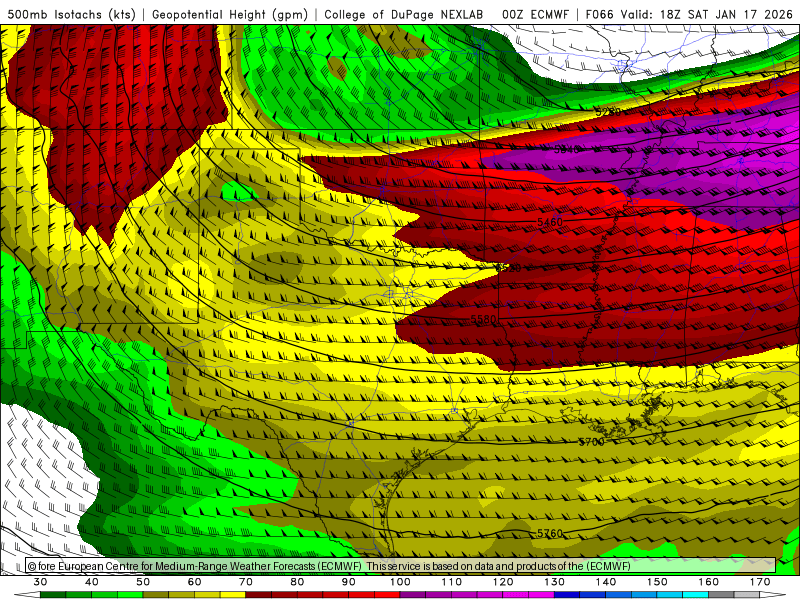Click the 'Valid: 18Z SAT JAN 17 2026' text
This screenshot has width=800, height=600.
pyautogui.click(x=707, y=14)
